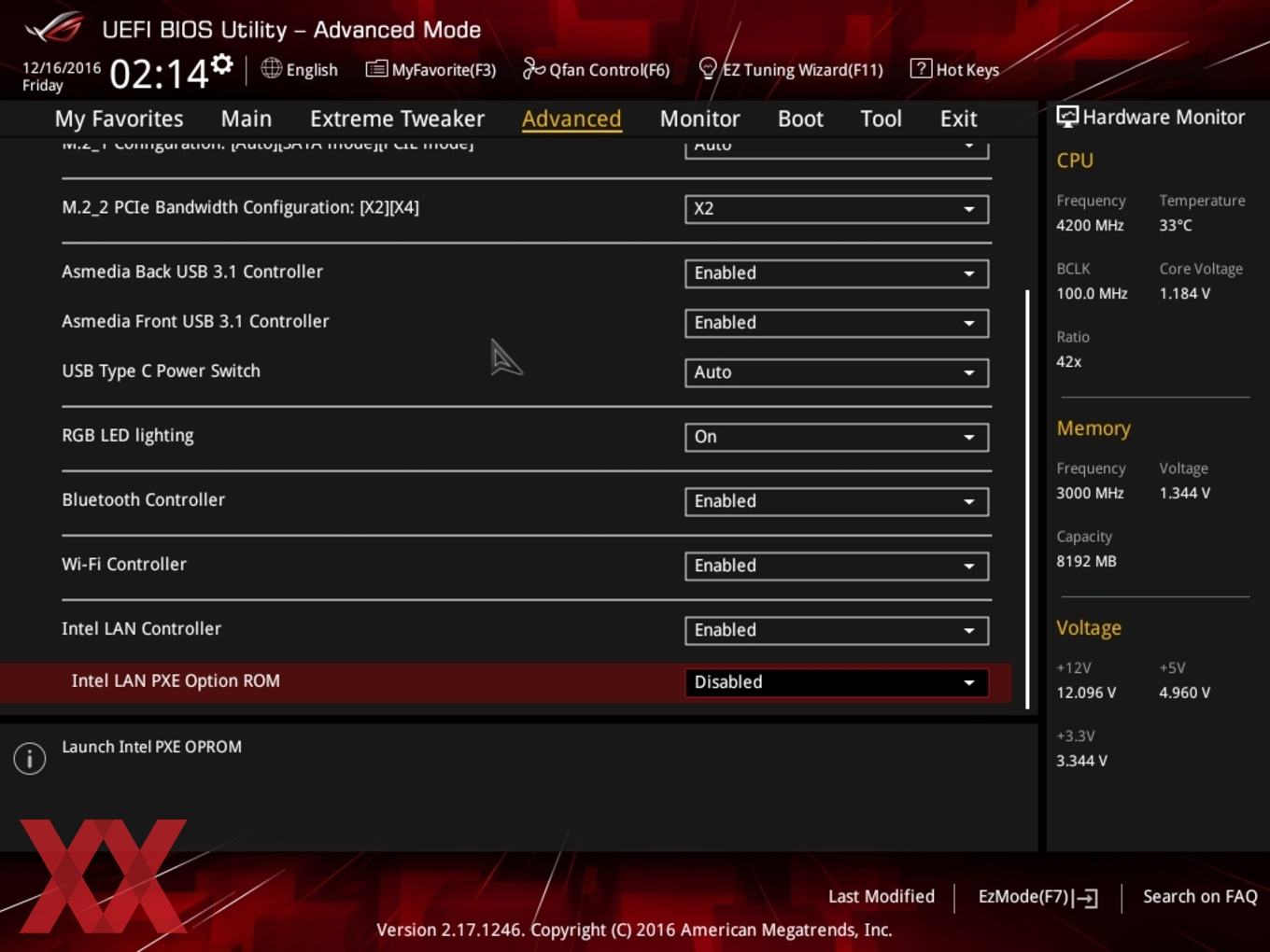This screenshot has width=1270, height=952.
Task: Expand Bluetooth Controller dropdown
Action: (837, 501)
